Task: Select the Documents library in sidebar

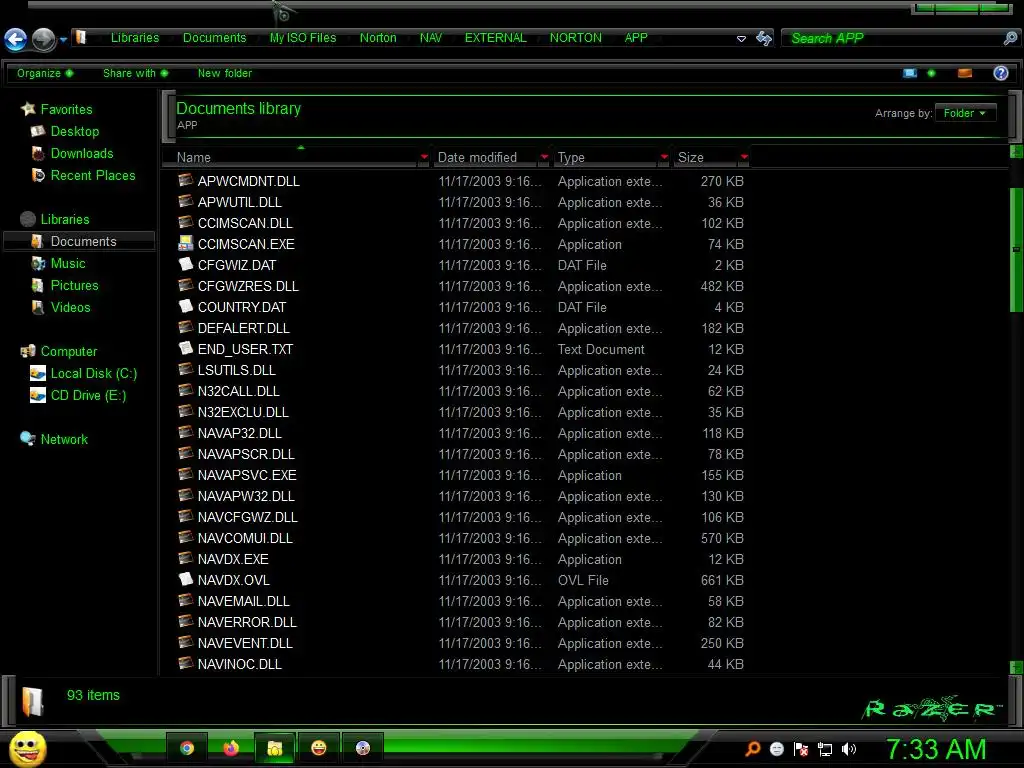Action: point(79,241)
